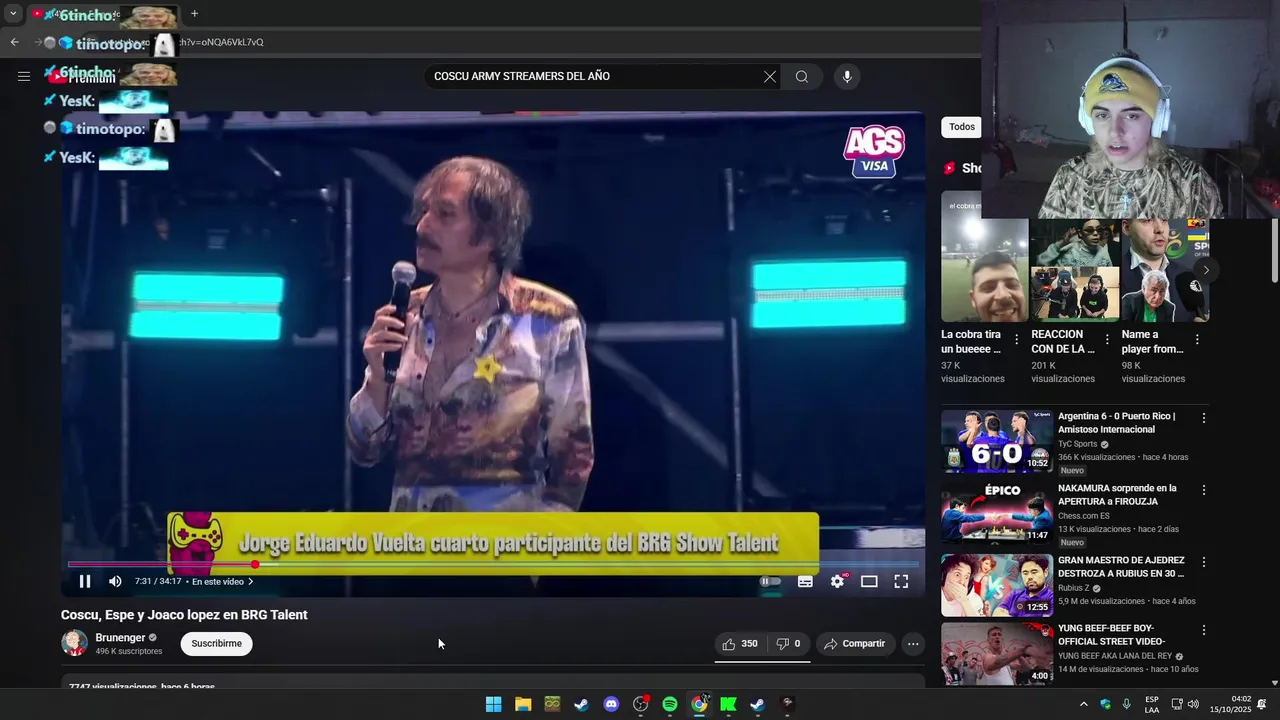The width and height of the screenshot is (1280, 720).
Task: Open the Windows Start menu
Action: pos(493,704)
